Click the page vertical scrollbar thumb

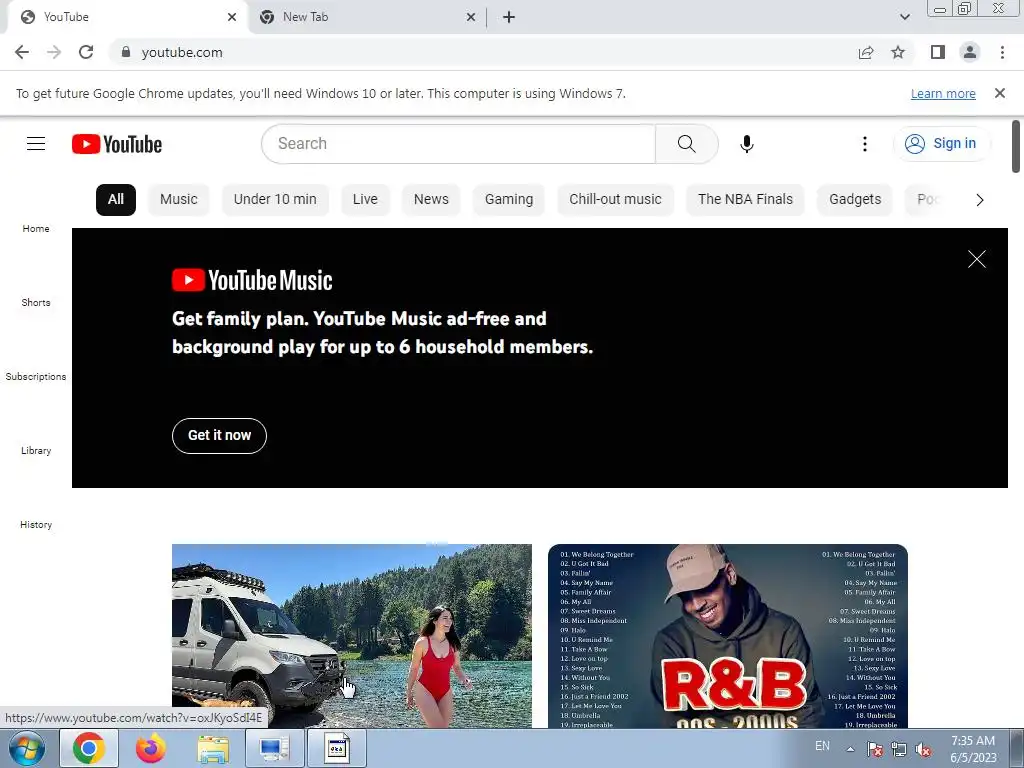point(1016,146)
